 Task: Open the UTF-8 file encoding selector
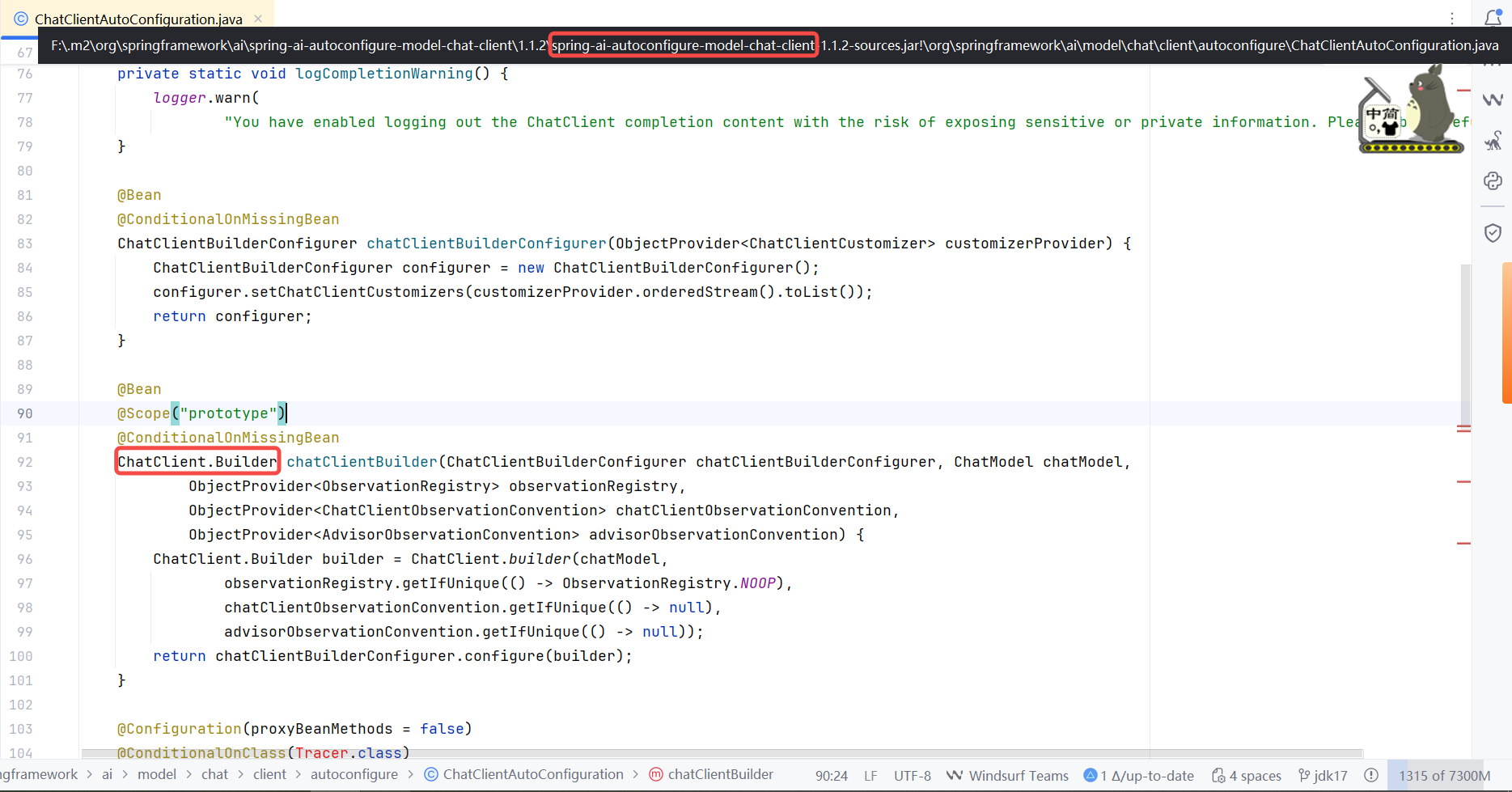[912, 775]
